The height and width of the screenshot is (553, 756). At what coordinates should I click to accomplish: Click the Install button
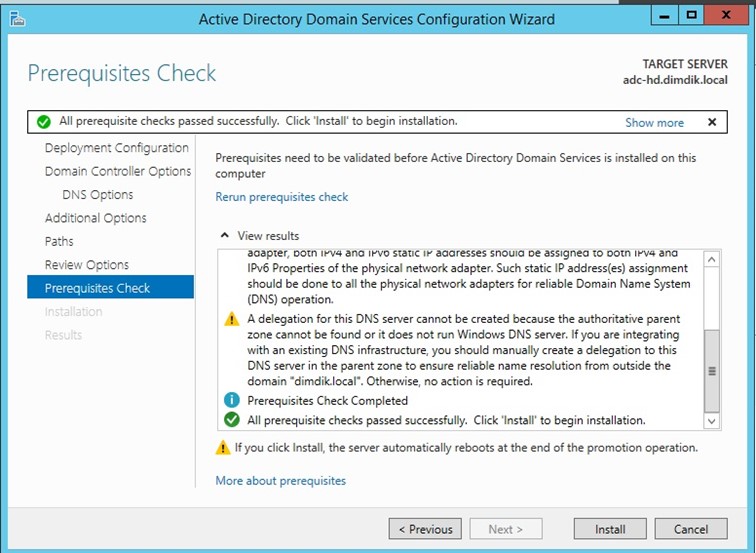tap(610, 529)
